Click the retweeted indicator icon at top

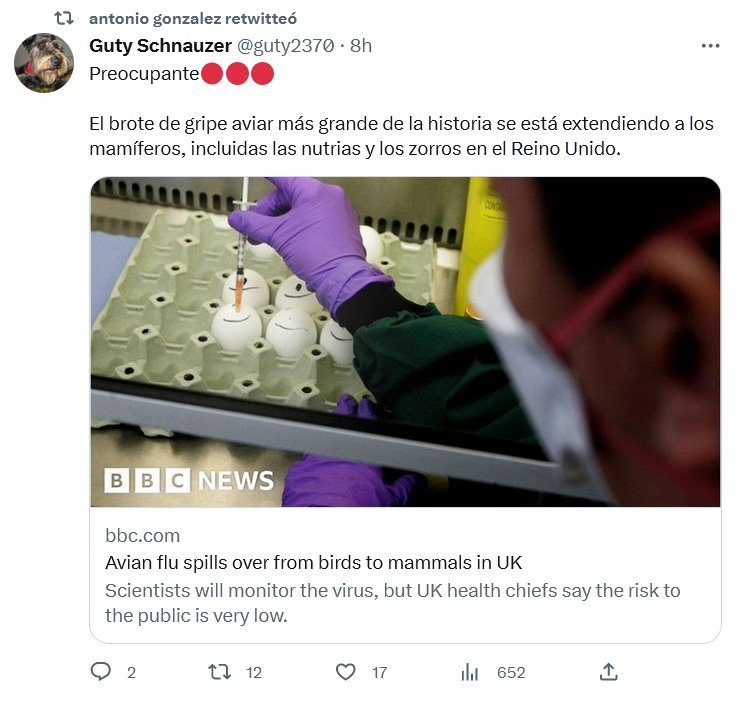pos(63,18)
